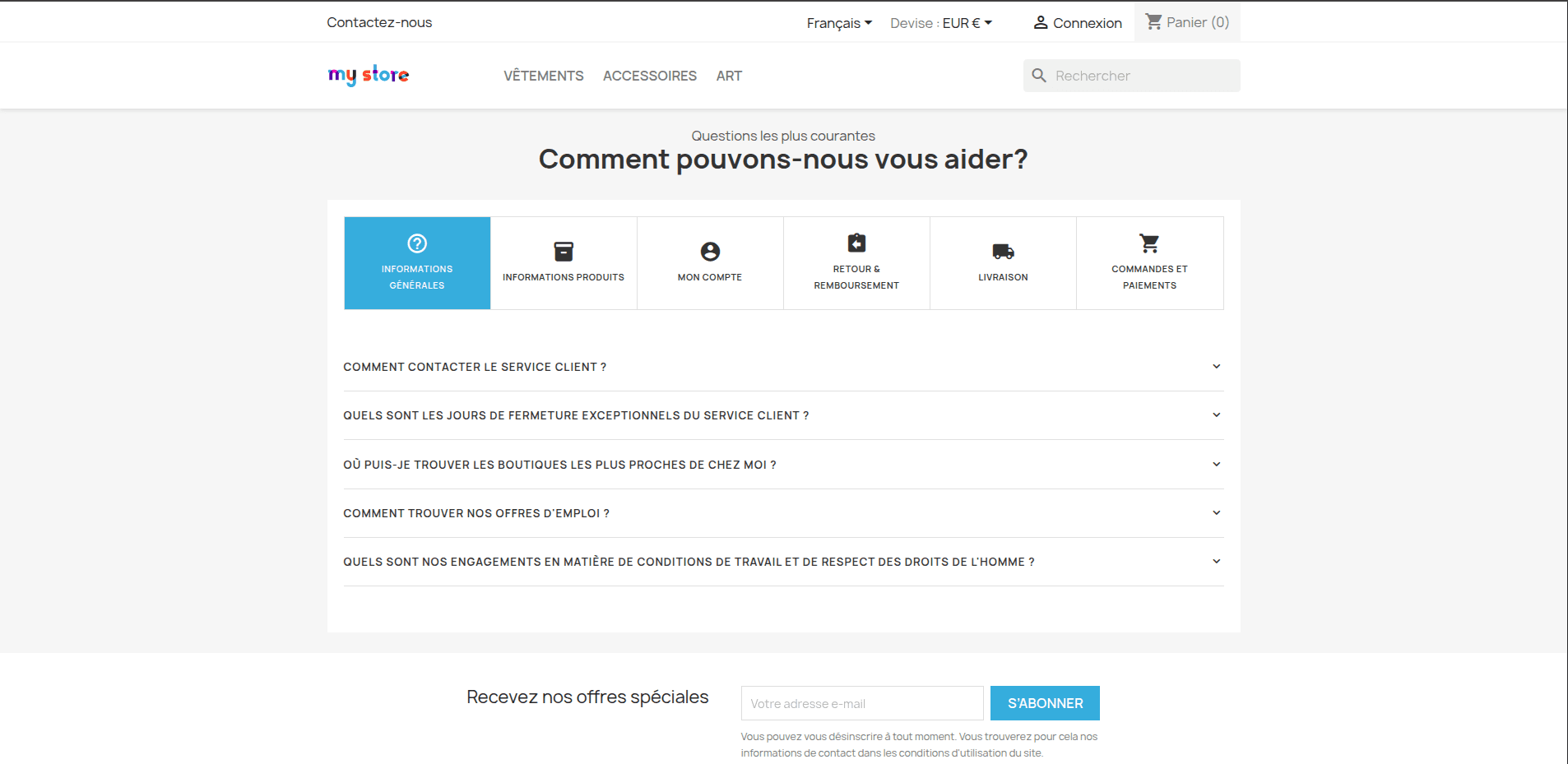Select the Retour & Remboursement category icon
Image resolution: width=1568 pixels, height=764 pixels.
(856, 243)
